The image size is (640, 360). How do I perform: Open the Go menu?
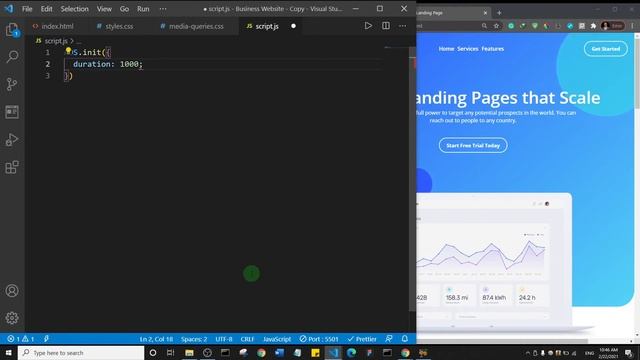coord(124,9)
